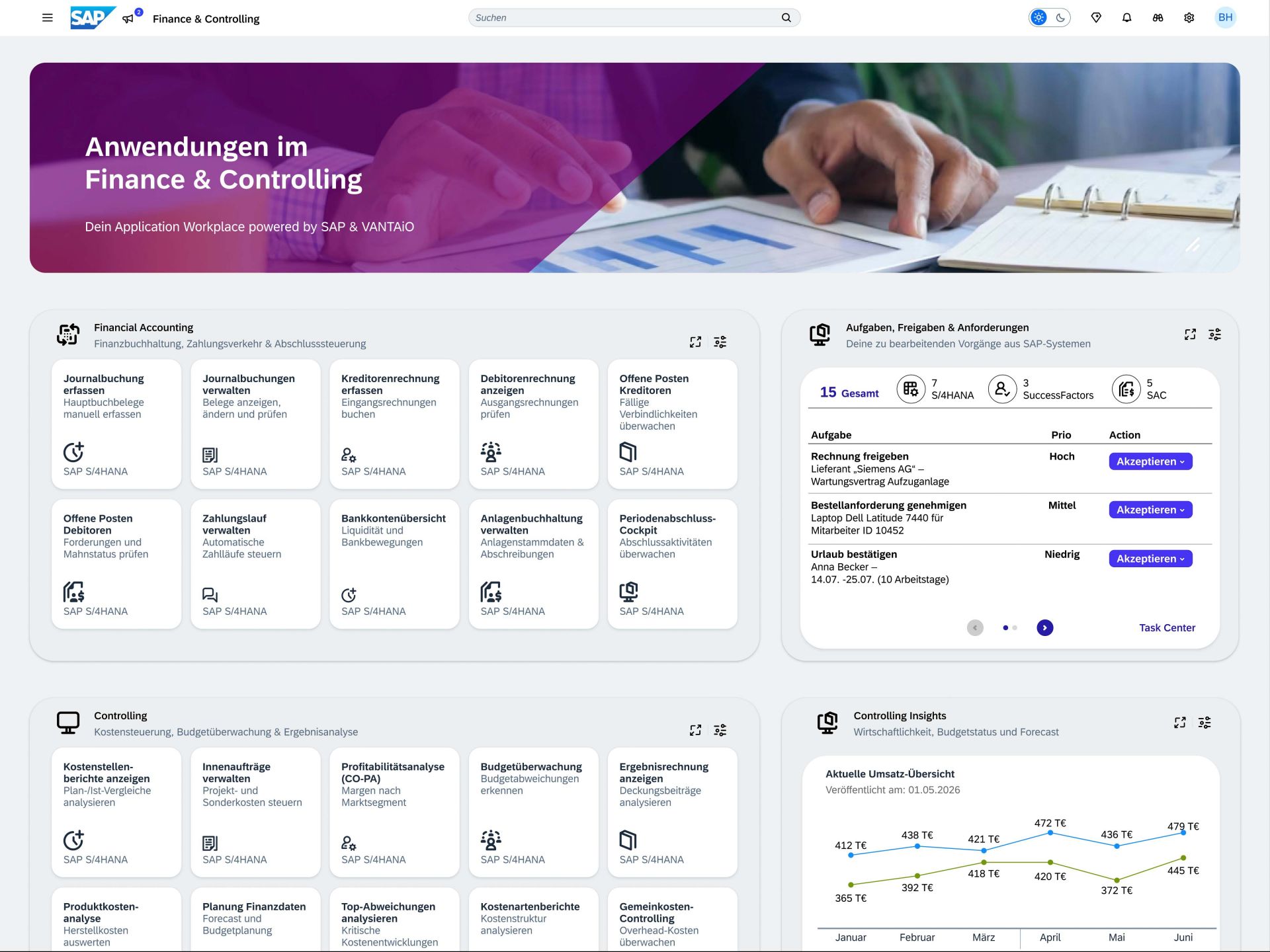Click Bankkontenübersicht clock icon
Viewport: 1270px width, 952px height.
click(x=349, y=594)
